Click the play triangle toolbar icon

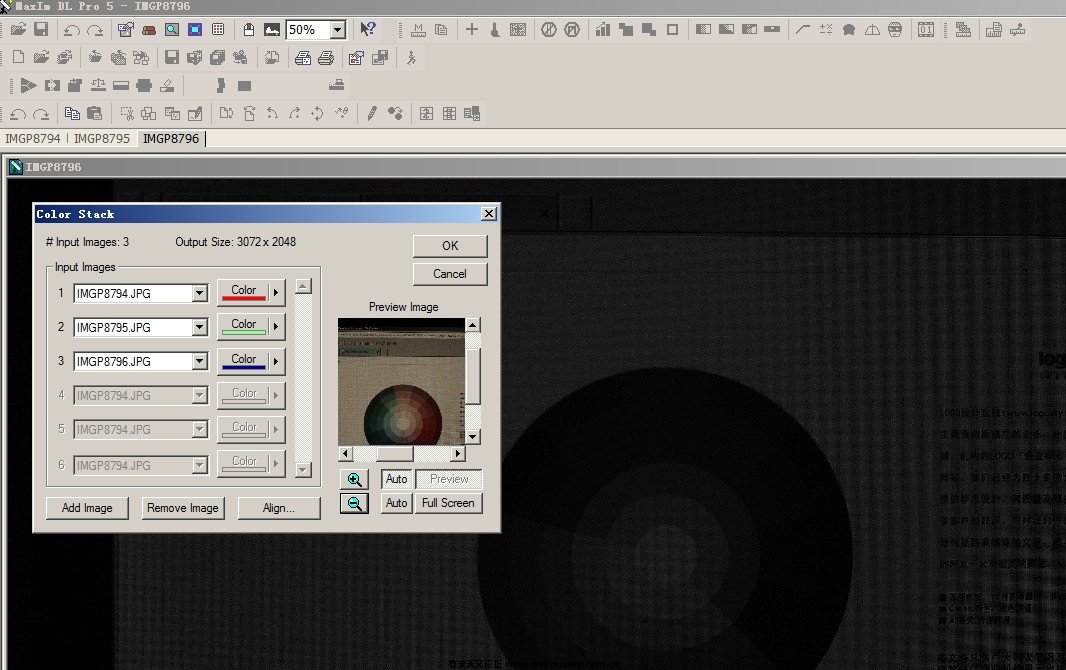pos(28,86)
